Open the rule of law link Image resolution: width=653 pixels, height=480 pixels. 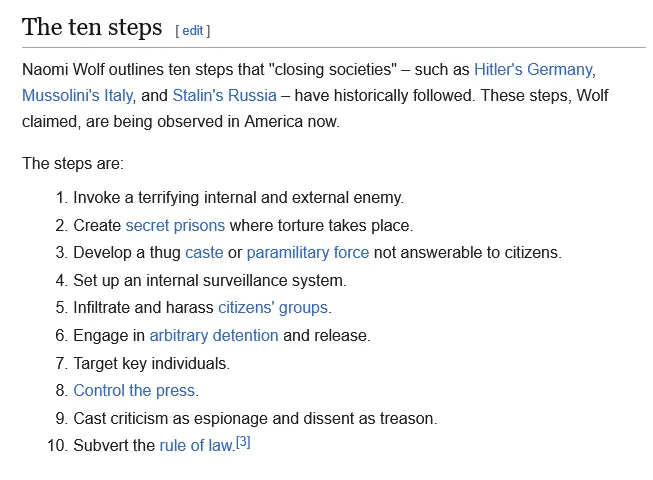(195, 445)
